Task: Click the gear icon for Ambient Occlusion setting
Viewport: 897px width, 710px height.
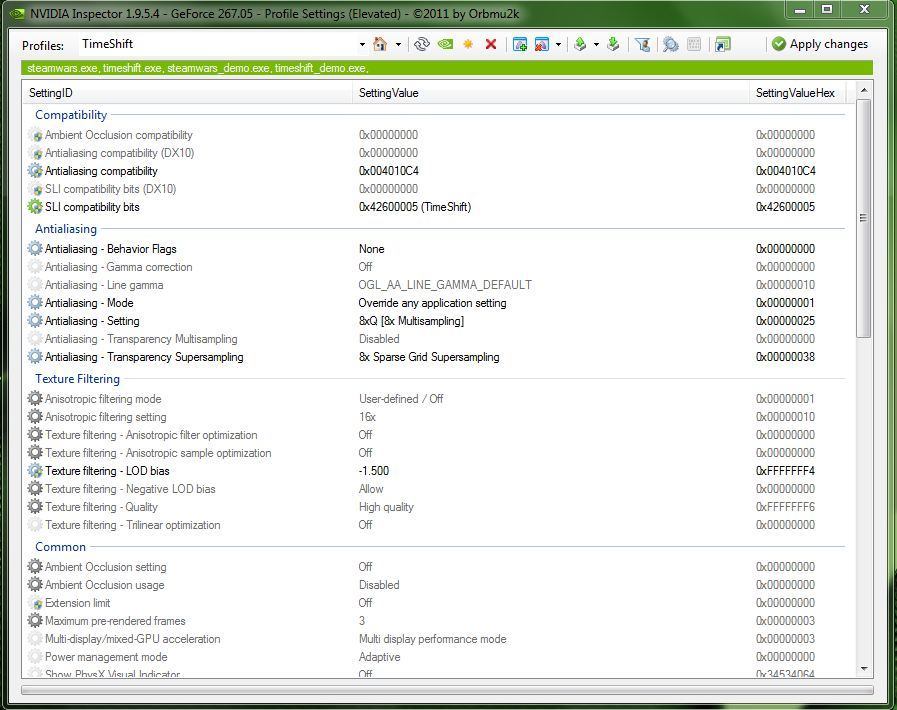Action: [x=35, y=566]
